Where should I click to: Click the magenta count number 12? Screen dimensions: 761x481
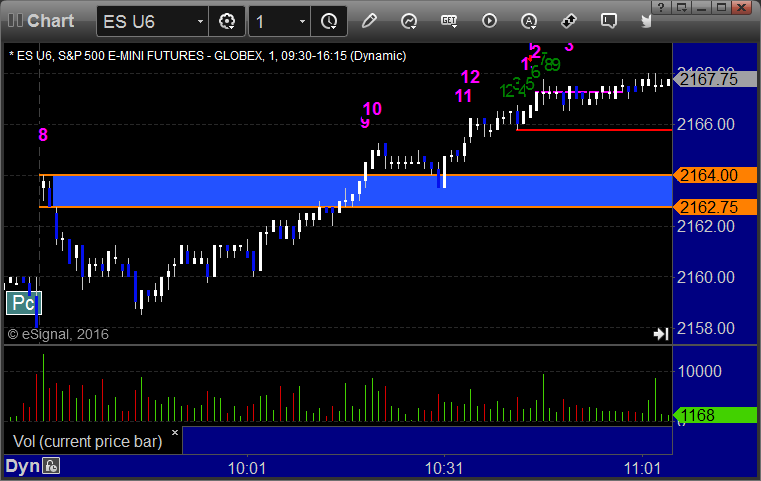[470, 77]
